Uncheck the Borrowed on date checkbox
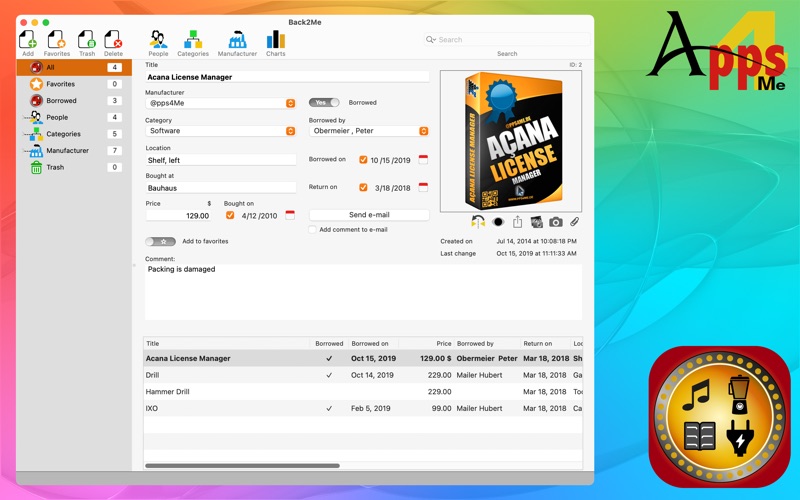Viewport: 800px width, 500px height. (x=363, y=160)
